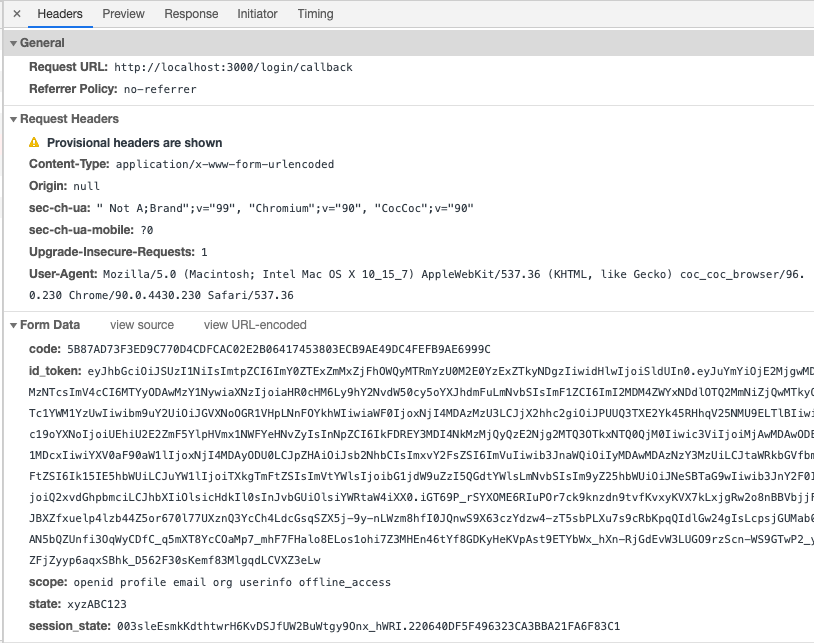Click the scope value text
This screenshot has height=643, width=814.
(x=232, y=582)
